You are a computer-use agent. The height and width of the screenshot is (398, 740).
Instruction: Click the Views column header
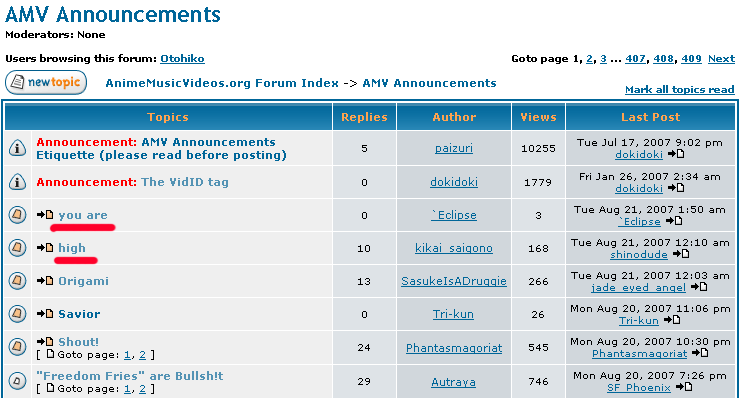[x=538, y=117]
